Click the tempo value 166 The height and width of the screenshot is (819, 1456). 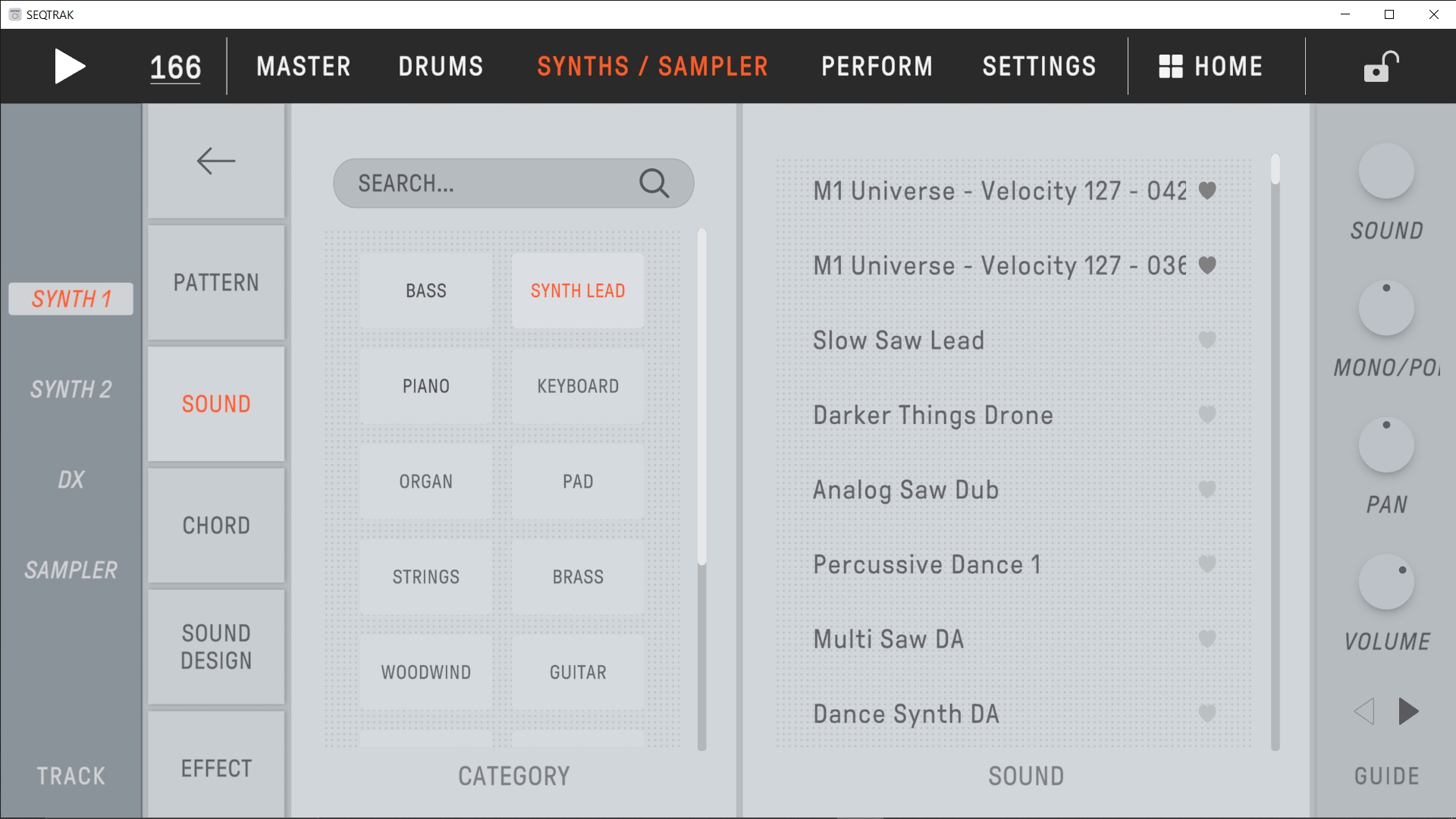tap(175, 67)
